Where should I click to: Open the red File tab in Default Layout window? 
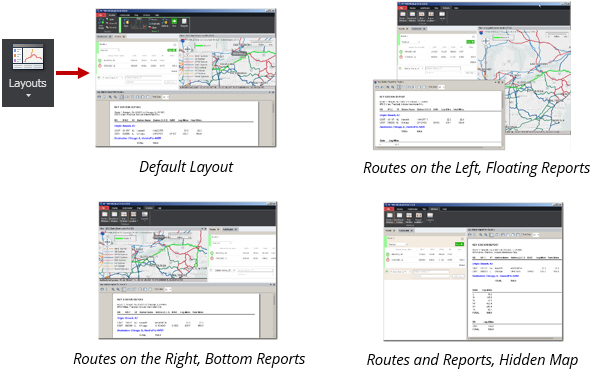[x=101, y=15]
